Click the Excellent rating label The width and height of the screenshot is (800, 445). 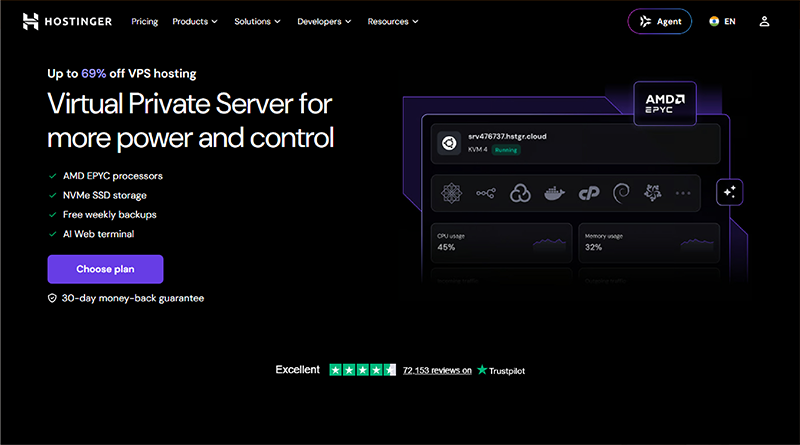297,369
